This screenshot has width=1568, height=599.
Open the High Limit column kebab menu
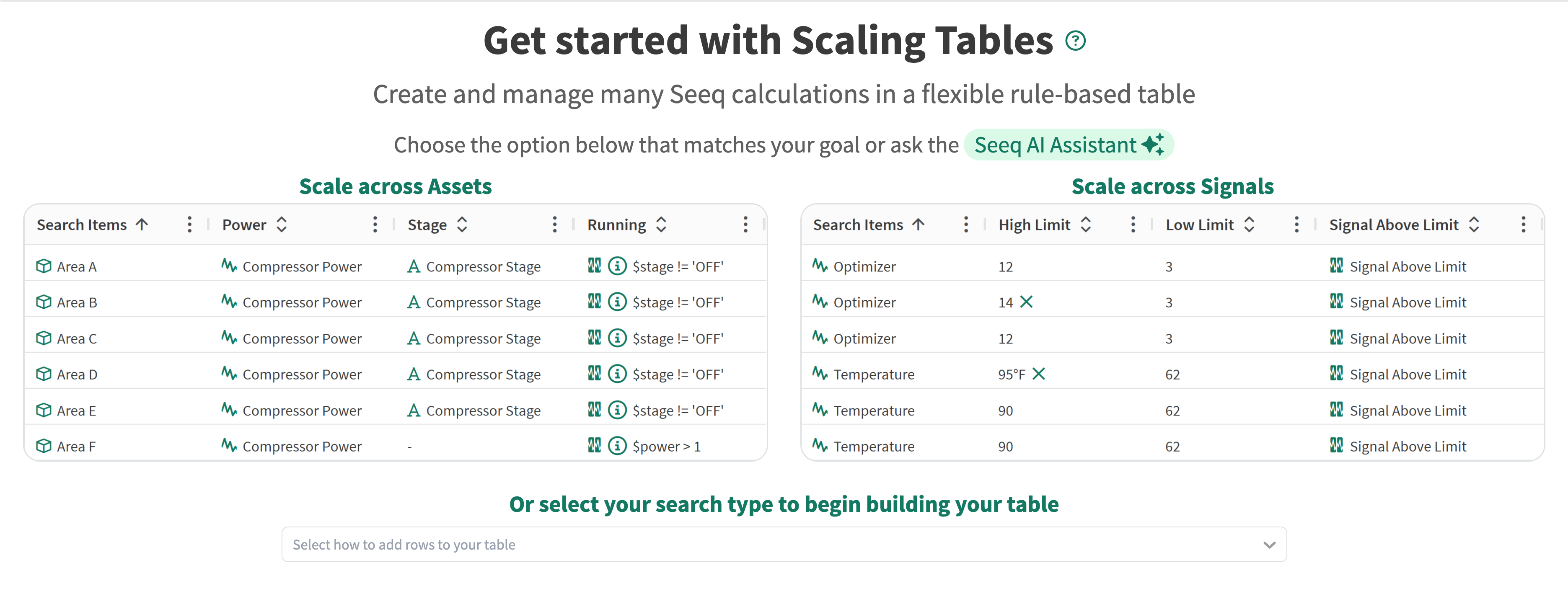pos(1133,225)
